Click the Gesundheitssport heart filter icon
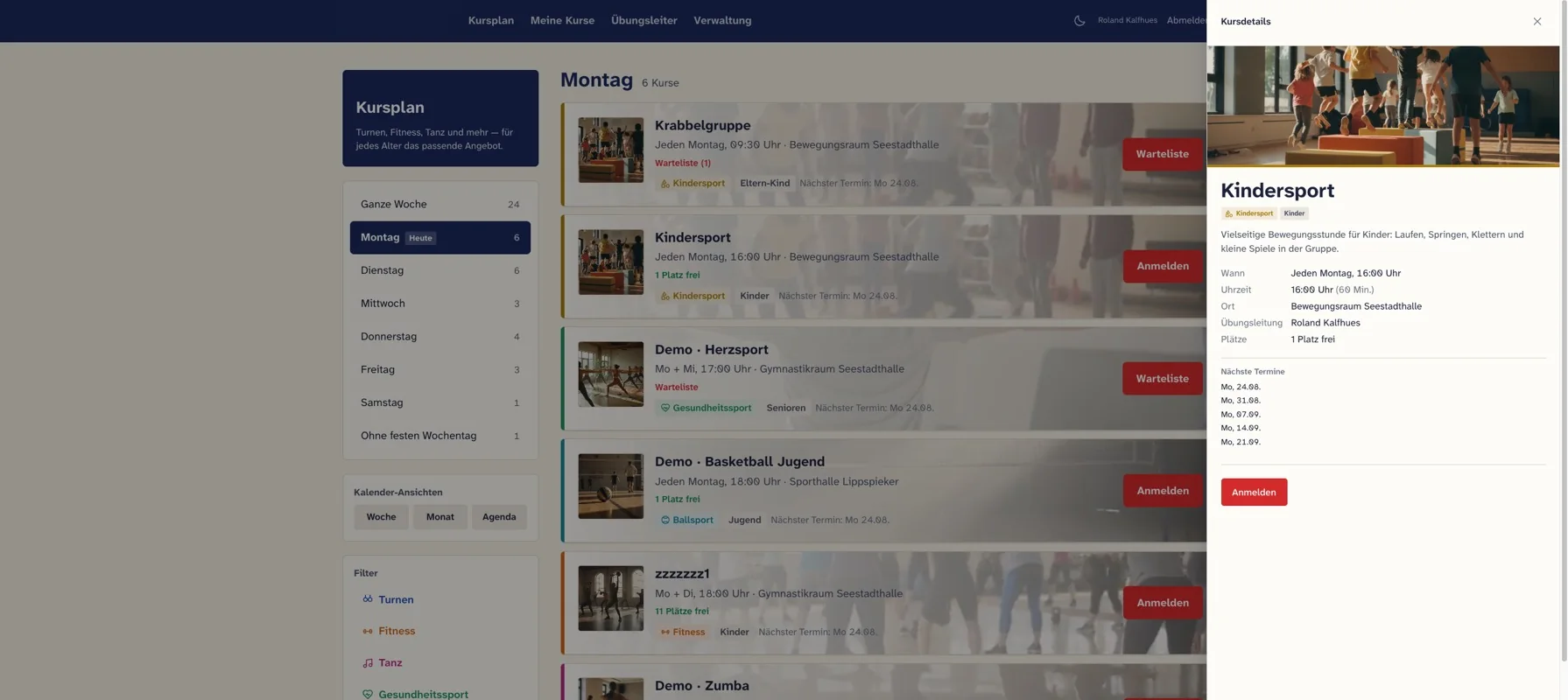This screenshot has width=1568, height=700. 368,695
